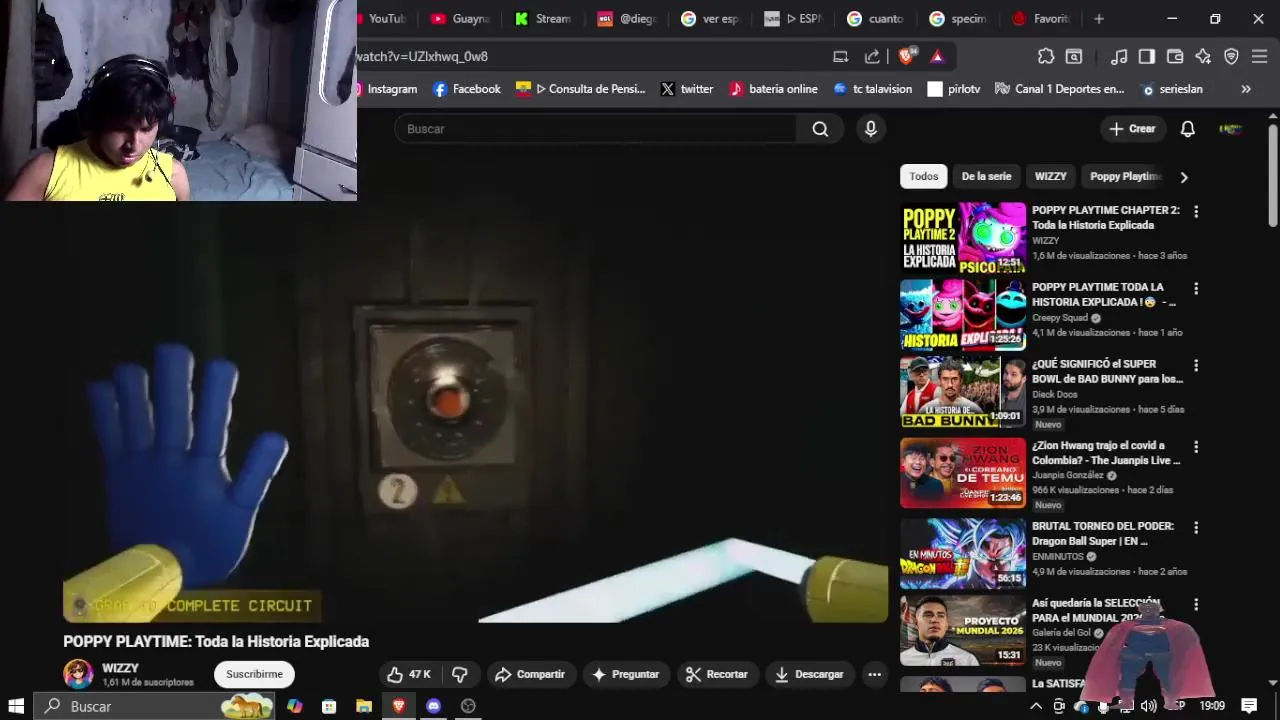The height and width of the screenshot is (720, 1280).
Task: Open the WIZZY channel name link
Action: pyautogui.click(x=120, y=668)
